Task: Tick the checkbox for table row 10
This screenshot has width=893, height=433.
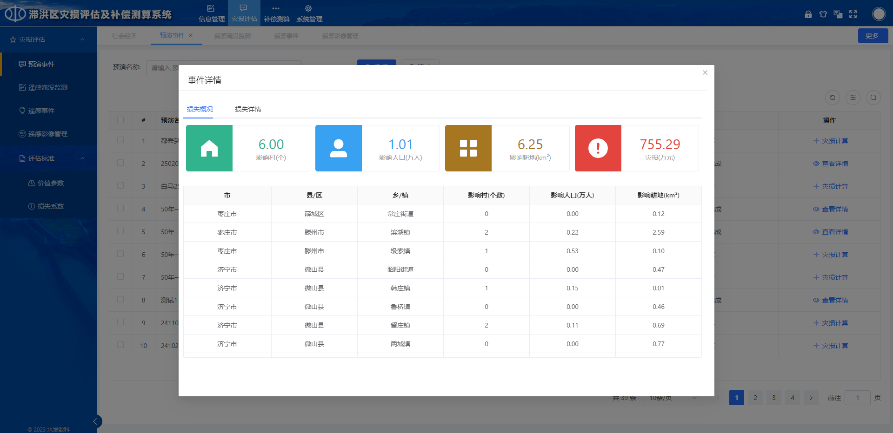Action: 121,345
